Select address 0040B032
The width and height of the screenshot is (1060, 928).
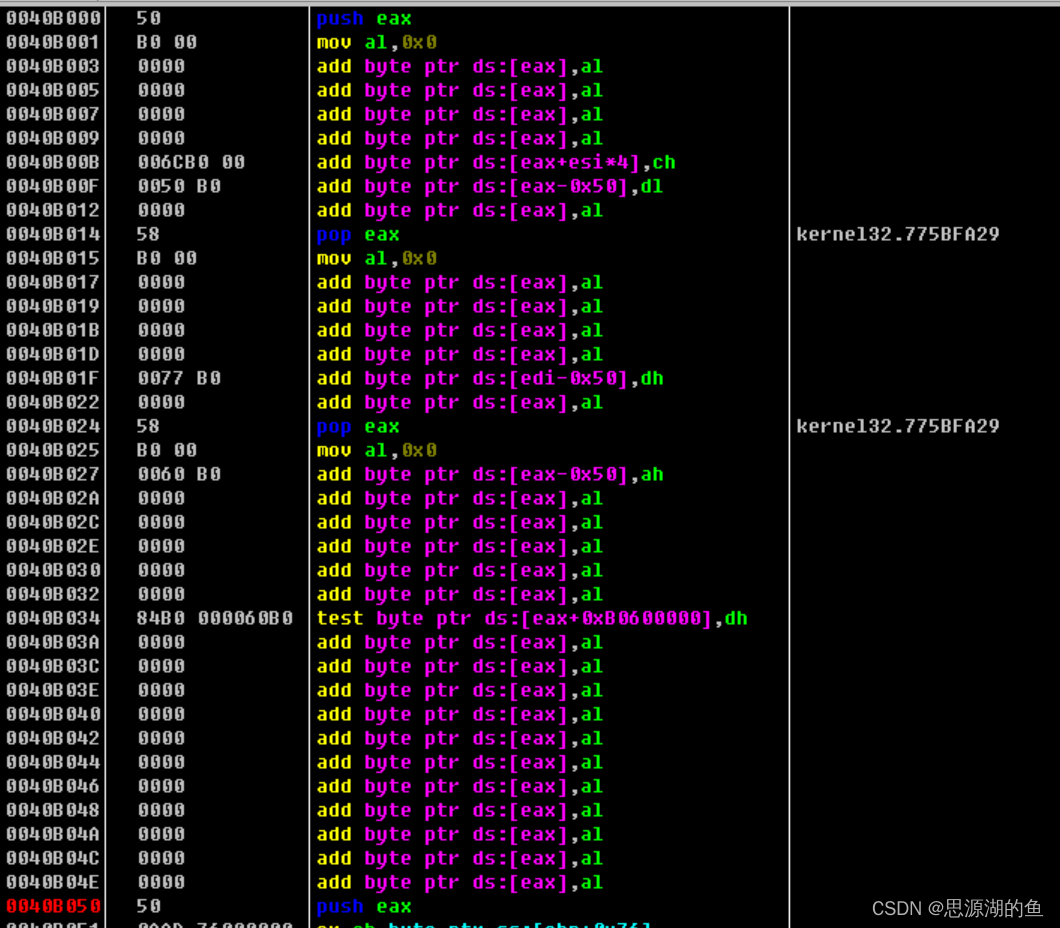(53, 594)
